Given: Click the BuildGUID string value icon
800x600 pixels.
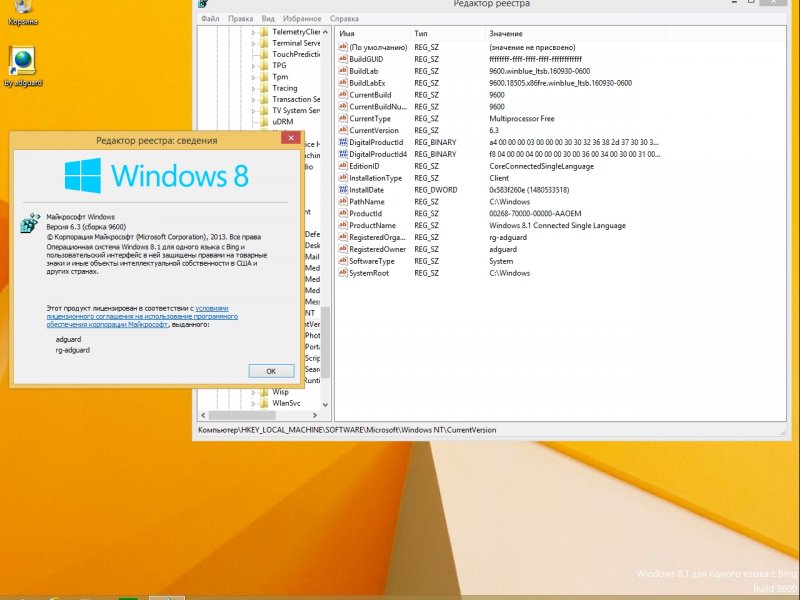Looking at the screenshot, I should click(343, 59).
